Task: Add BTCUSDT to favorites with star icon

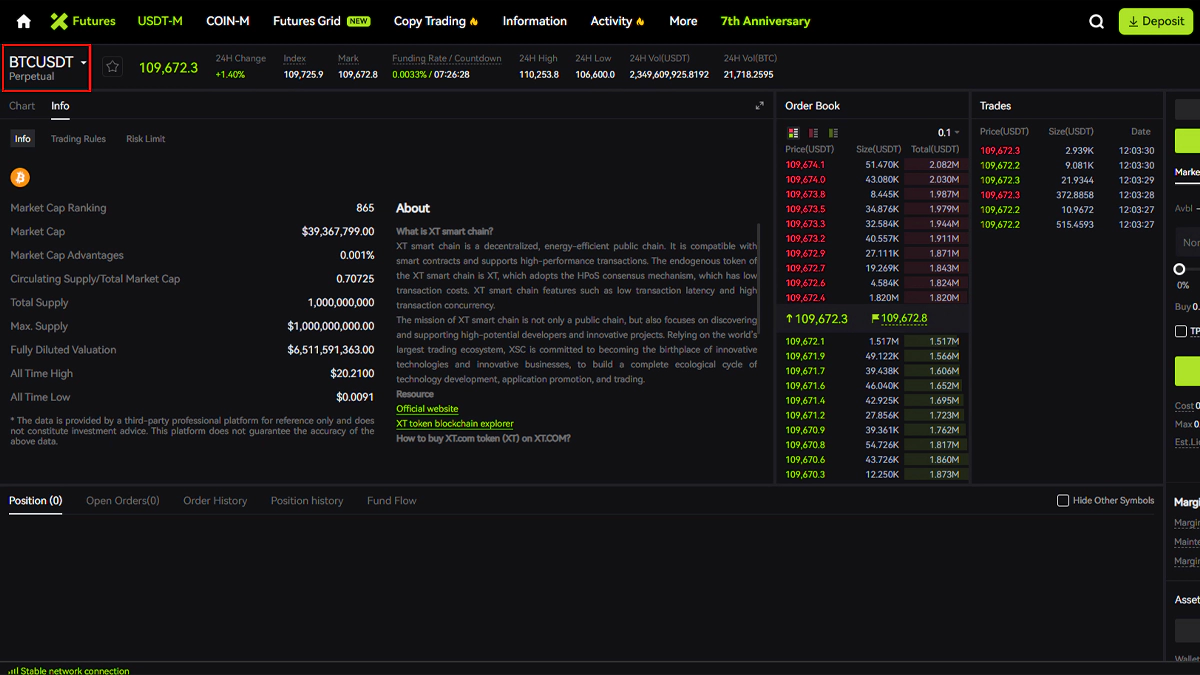Action: pos(113,67)
